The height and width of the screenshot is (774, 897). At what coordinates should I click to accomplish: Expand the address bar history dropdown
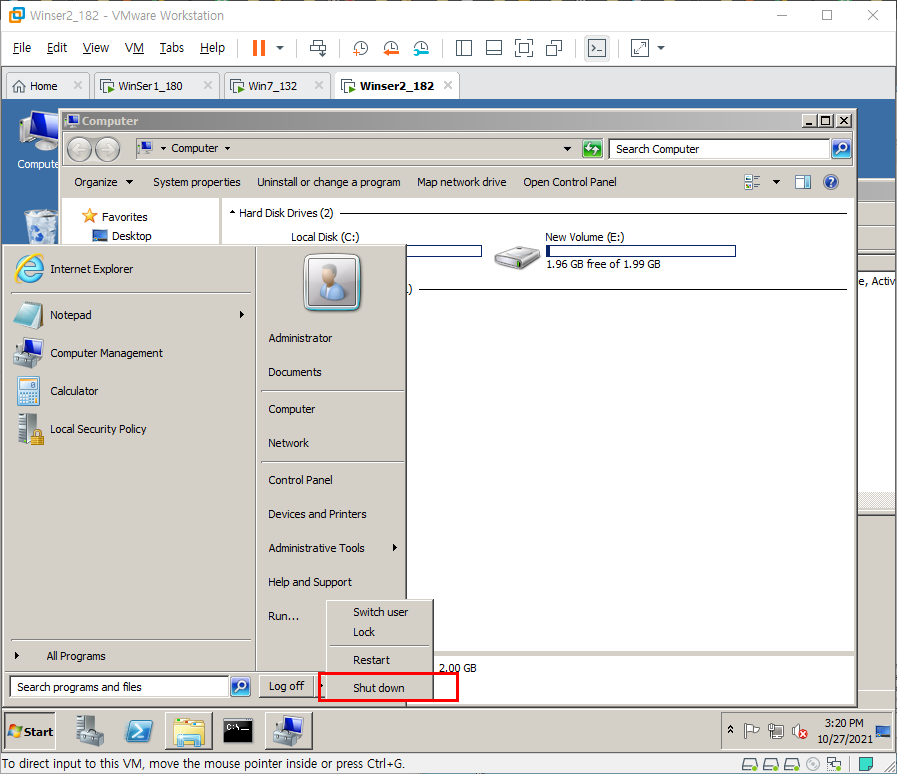pyautogui.click(x=567, y=149)
